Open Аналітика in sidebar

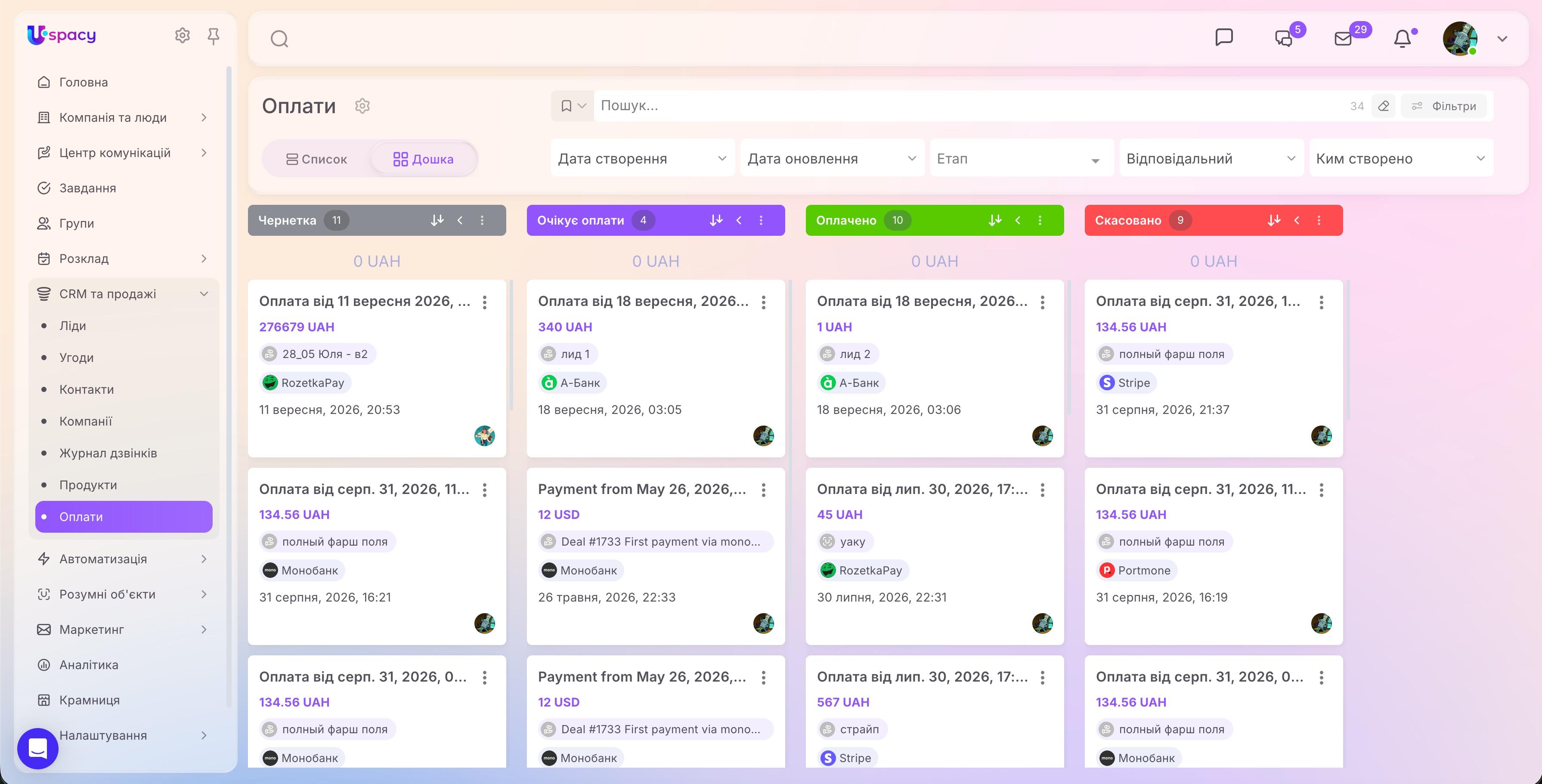(x=89, y=665)
